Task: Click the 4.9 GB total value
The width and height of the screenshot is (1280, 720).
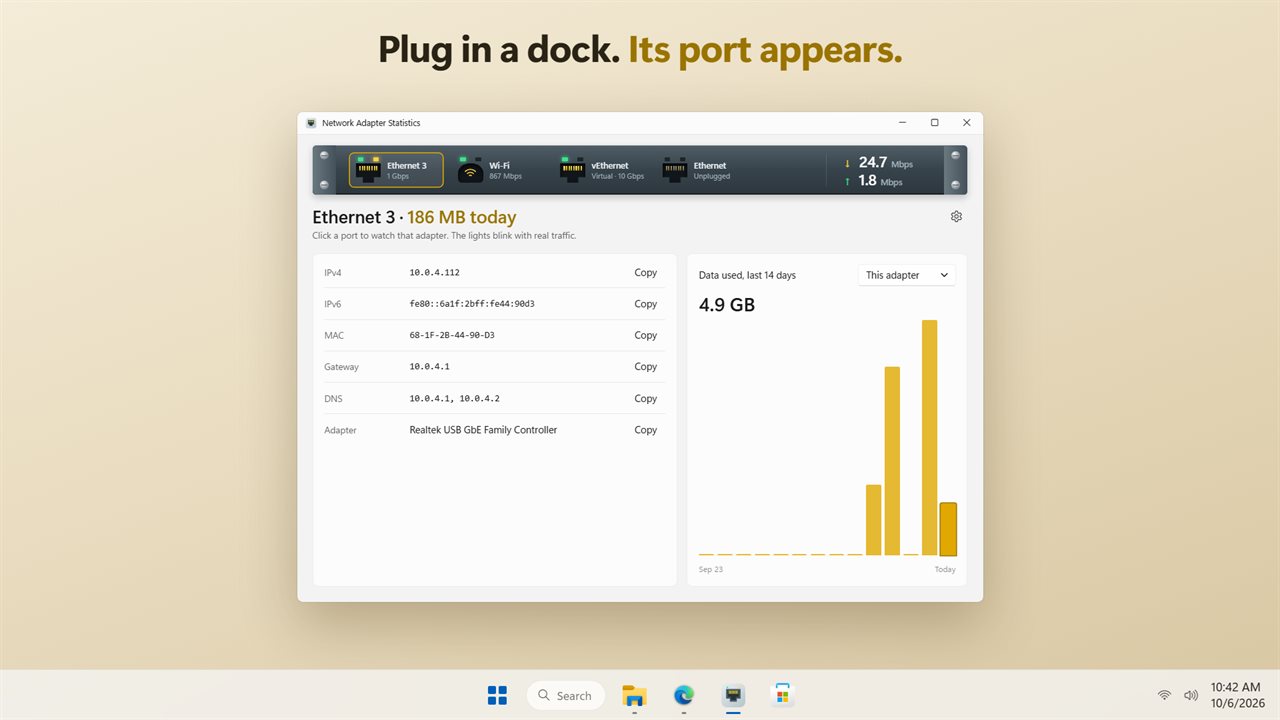Action: tap(727, 305)
